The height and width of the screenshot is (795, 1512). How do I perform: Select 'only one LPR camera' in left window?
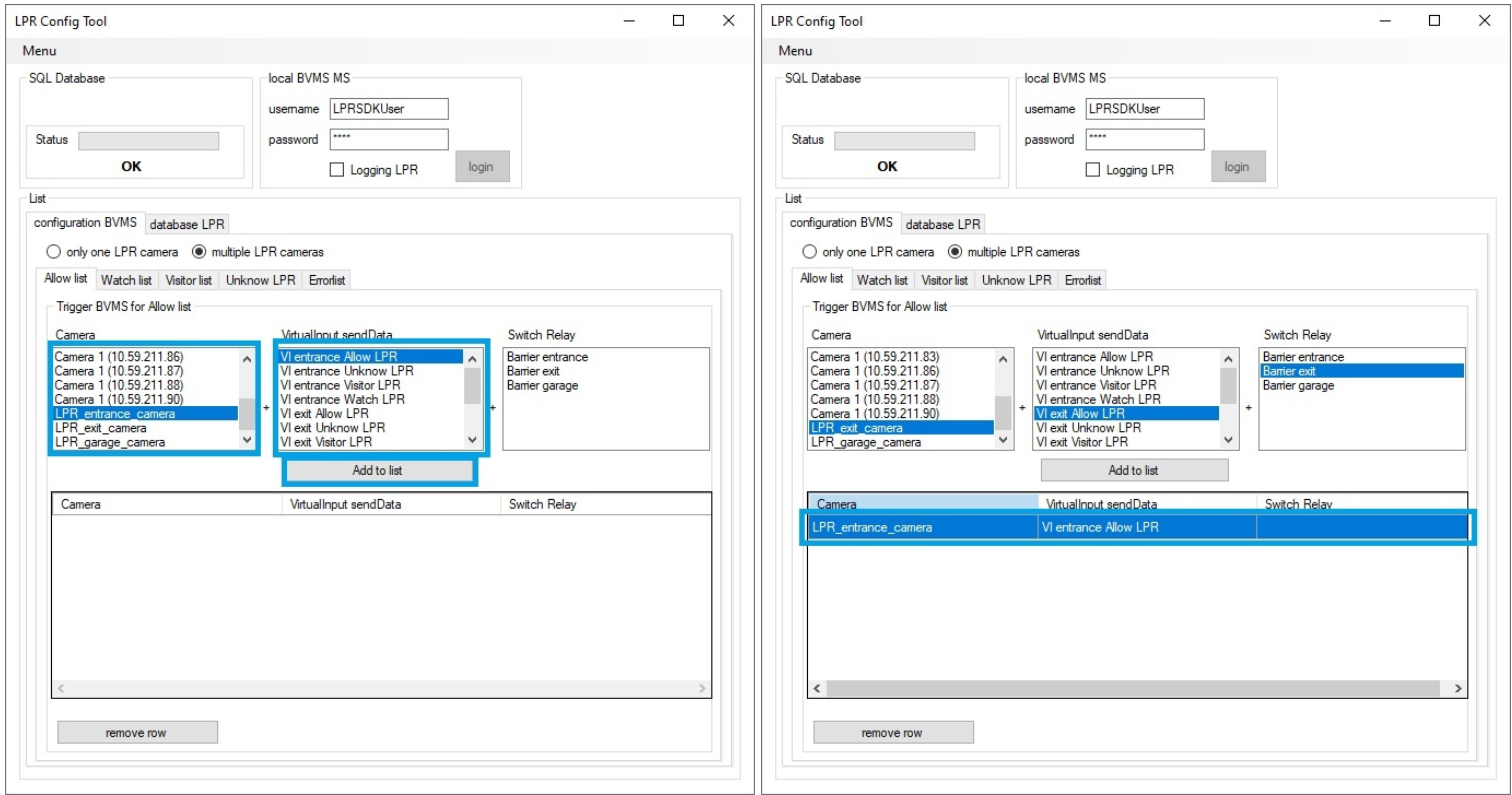(54, 252)
